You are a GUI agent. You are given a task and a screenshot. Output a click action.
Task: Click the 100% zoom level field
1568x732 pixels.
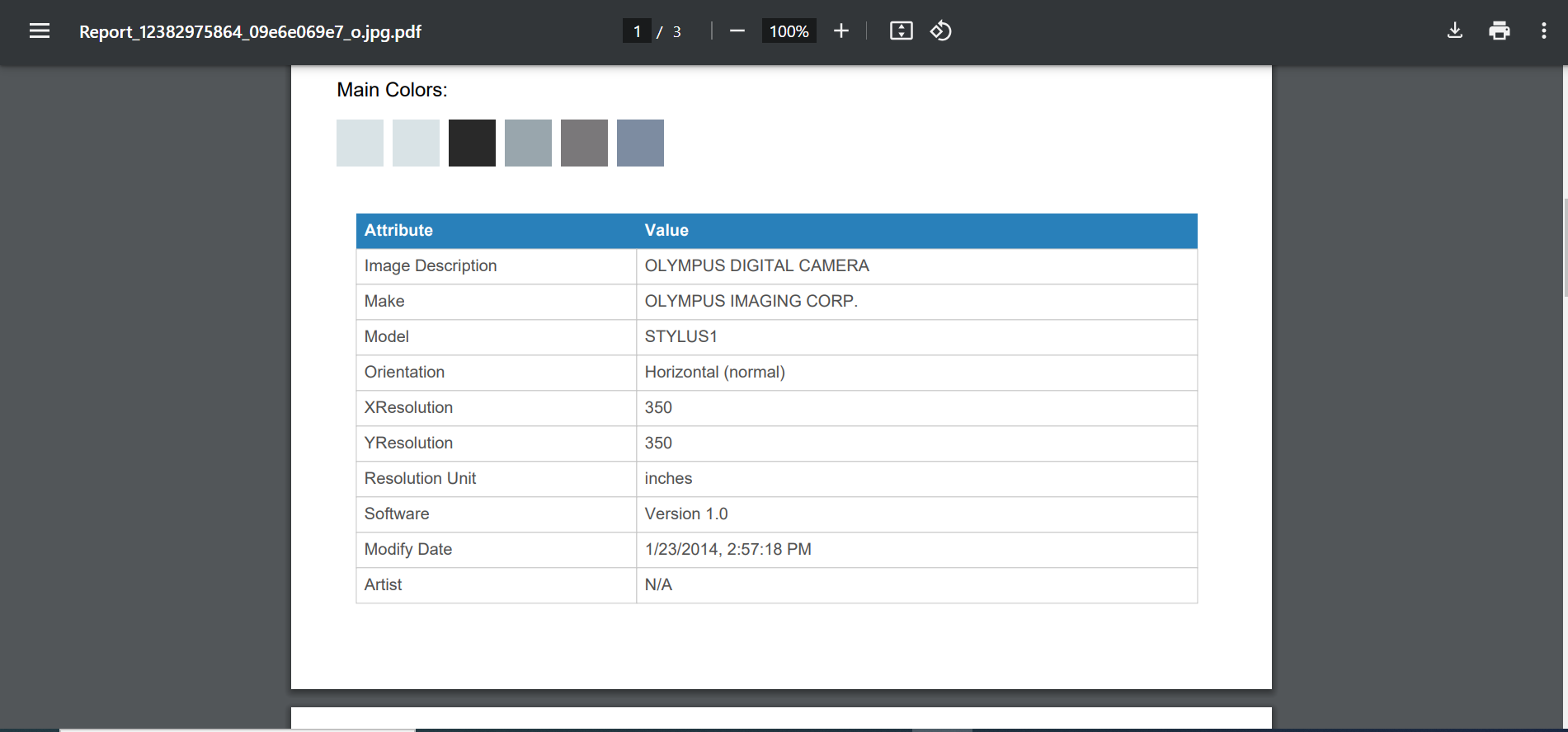tap(789, 31)
